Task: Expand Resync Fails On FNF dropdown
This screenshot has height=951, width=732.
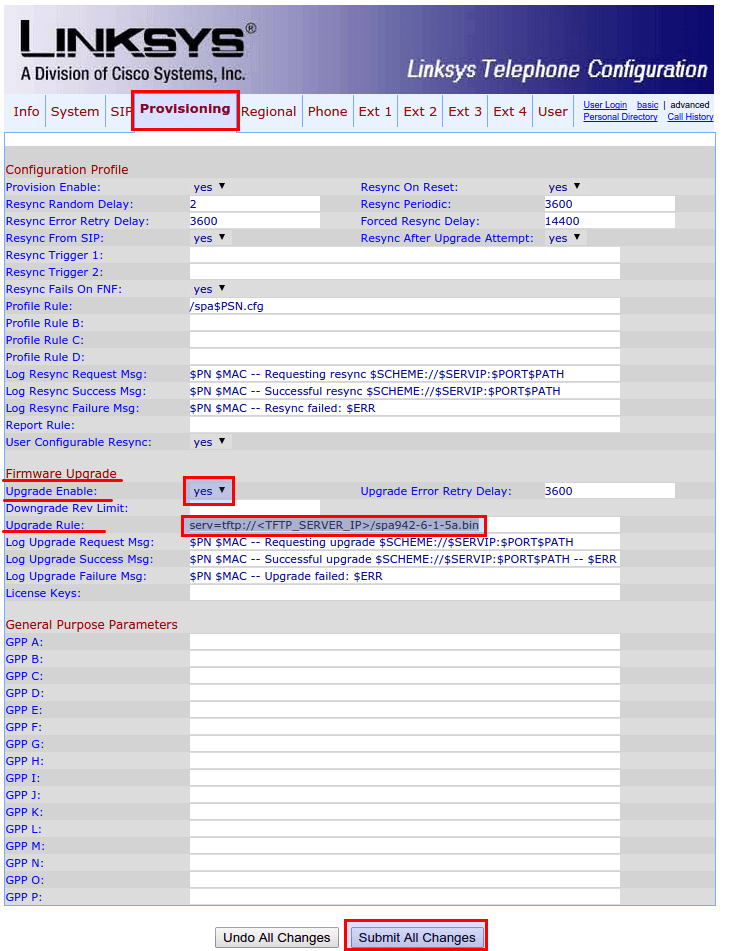Action: [209, 289]
